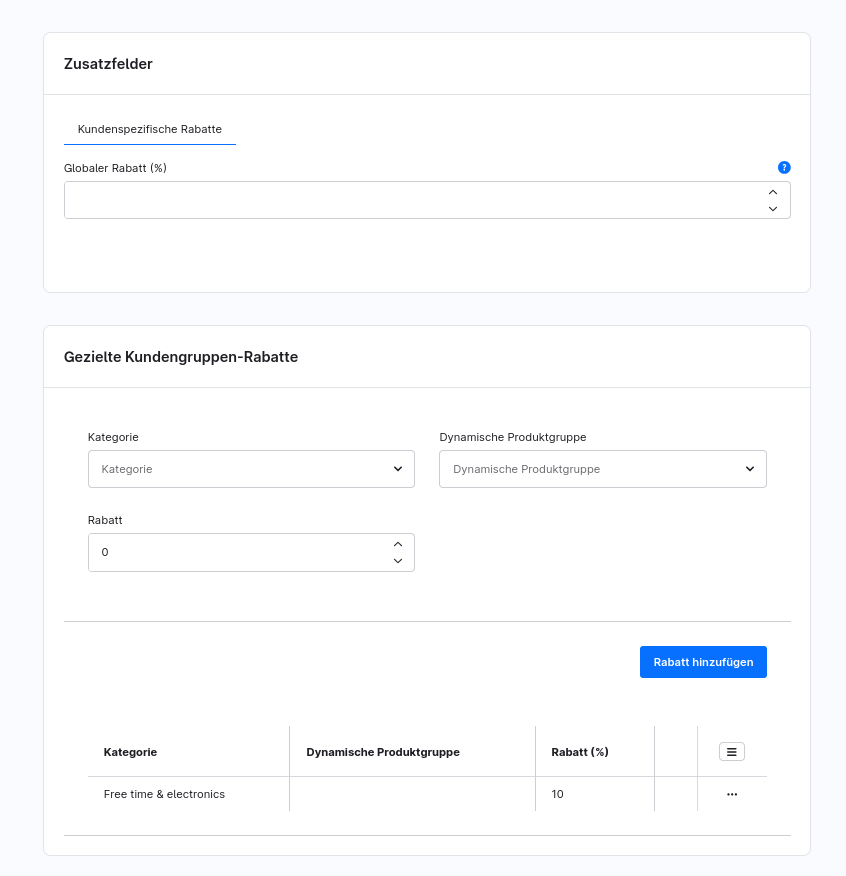Click the chevron arrow in the Kategorie select

pyautogui.click(x=397, y=469)
